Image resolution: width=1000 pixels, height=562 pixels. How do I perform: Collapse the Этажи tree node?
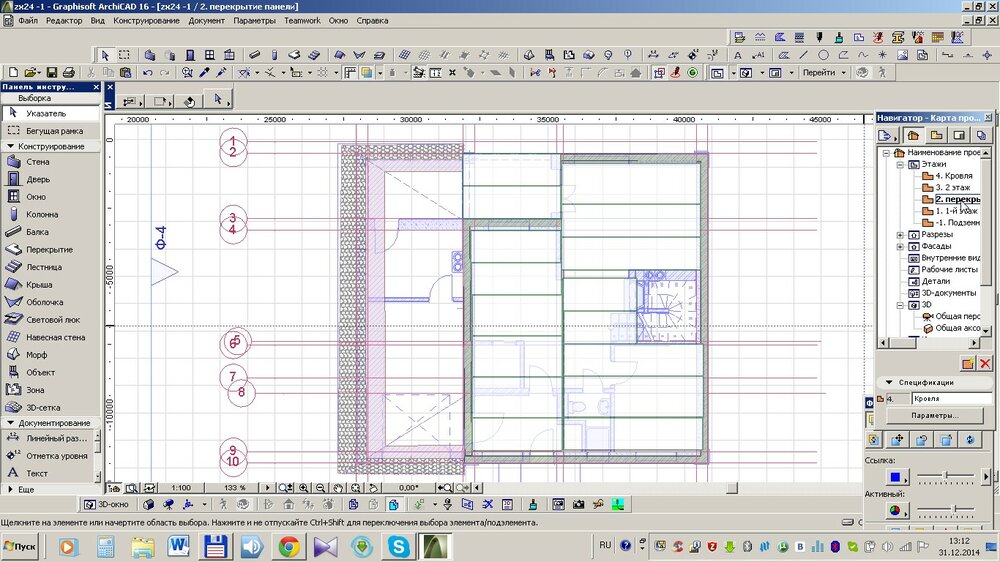[900, 164]
